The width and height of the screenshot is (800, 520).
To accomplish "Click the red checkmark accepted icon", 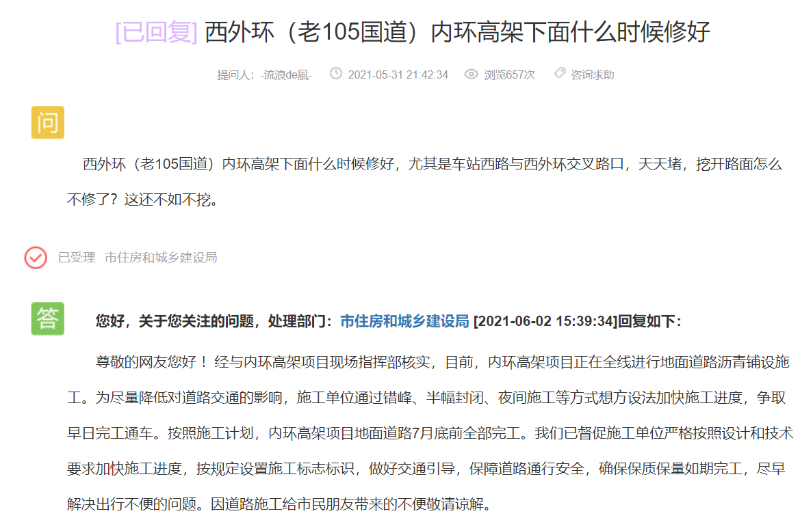I will pos(36,258).
